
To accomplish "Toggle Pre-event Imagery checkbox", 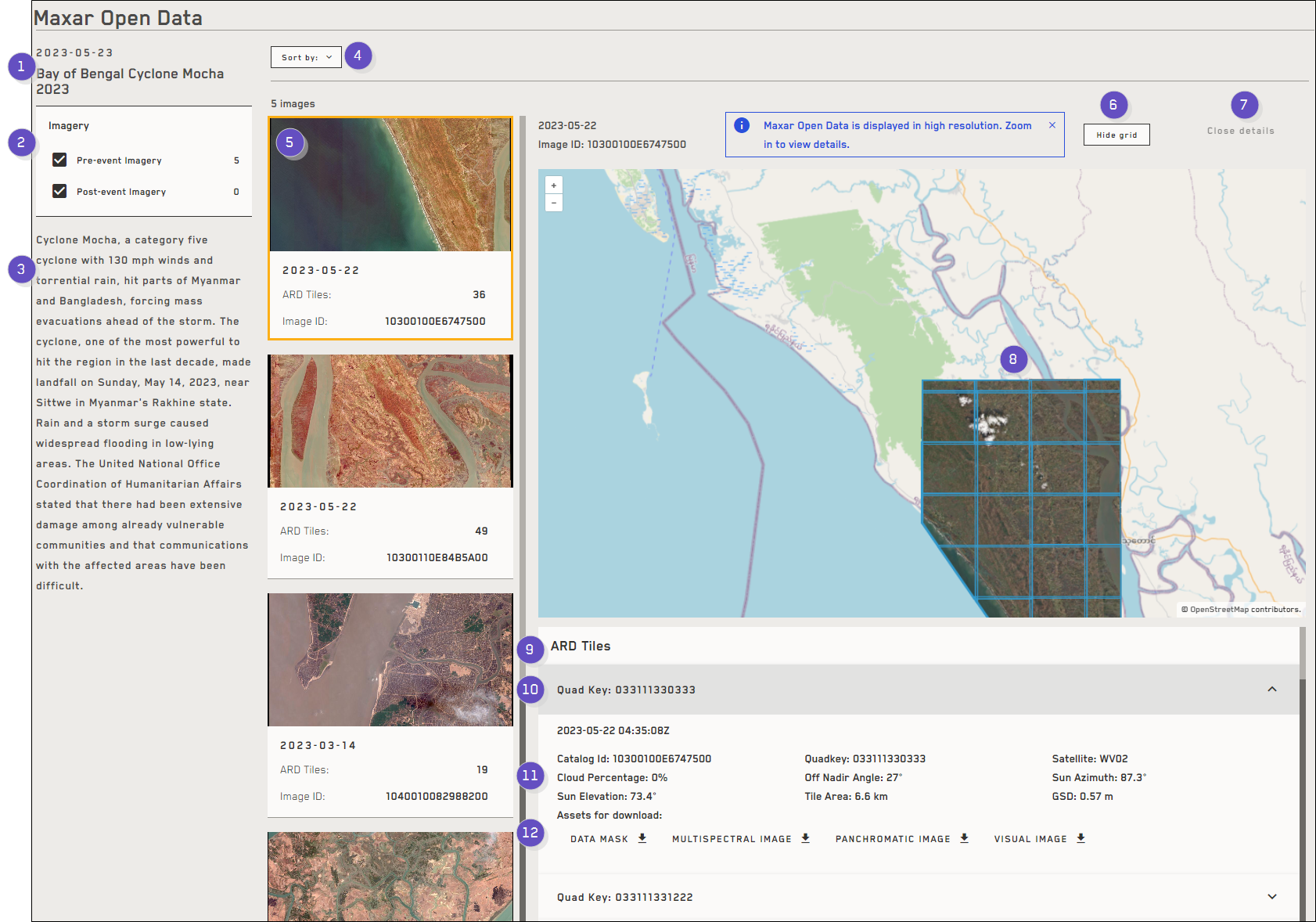I will 59,160.
